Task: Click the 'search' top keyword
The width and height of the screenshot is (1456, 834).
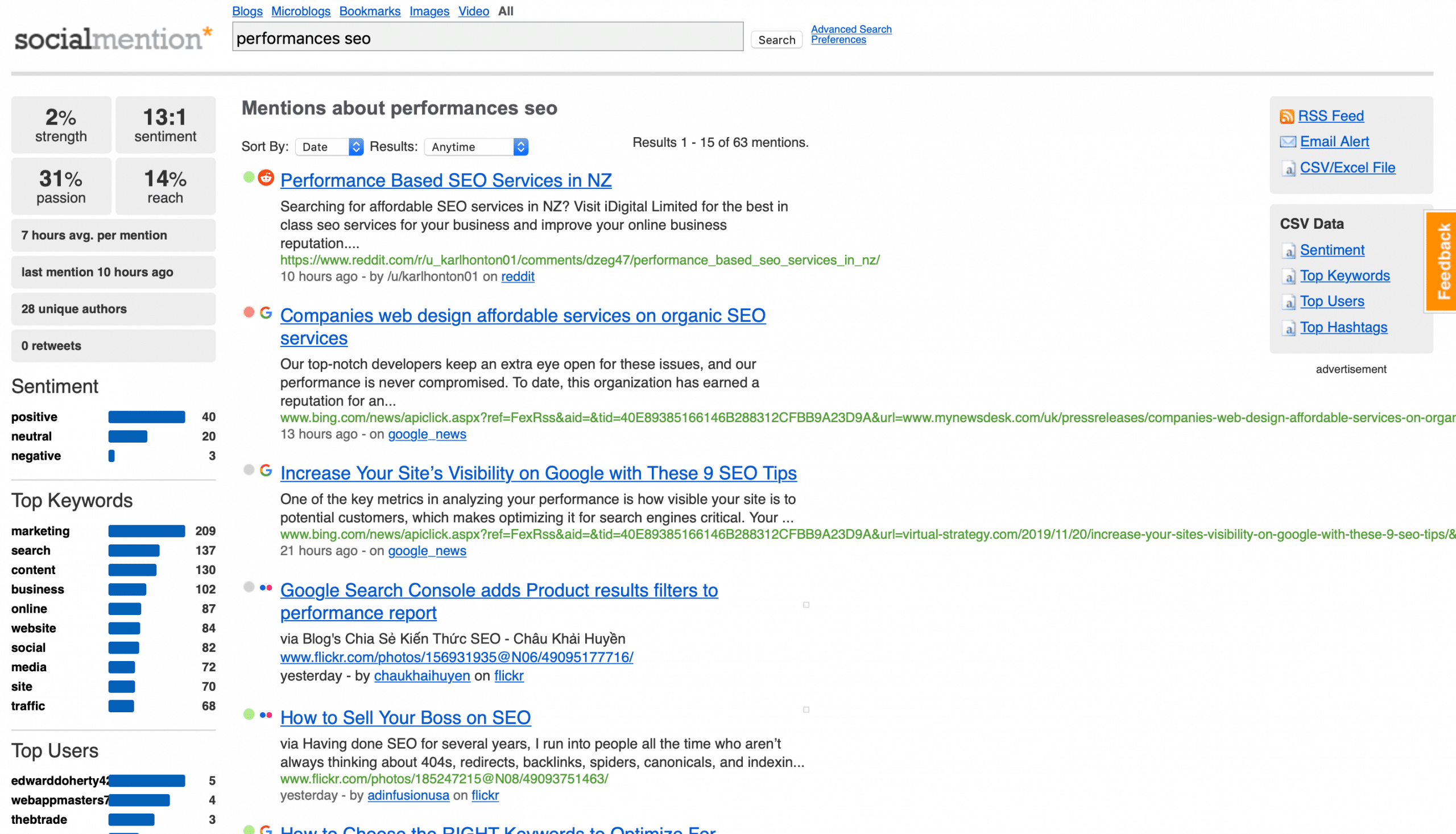Action: (x=31, y=551)
